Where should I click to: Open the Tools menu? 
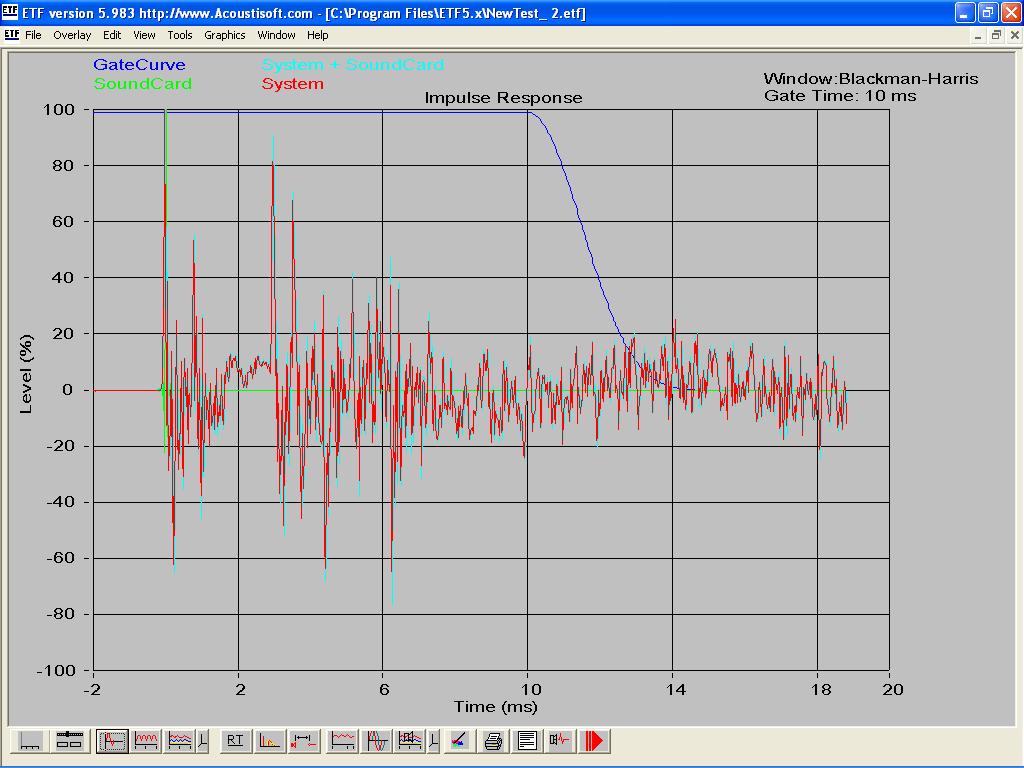pyautogui.click(x=180, y=35)
